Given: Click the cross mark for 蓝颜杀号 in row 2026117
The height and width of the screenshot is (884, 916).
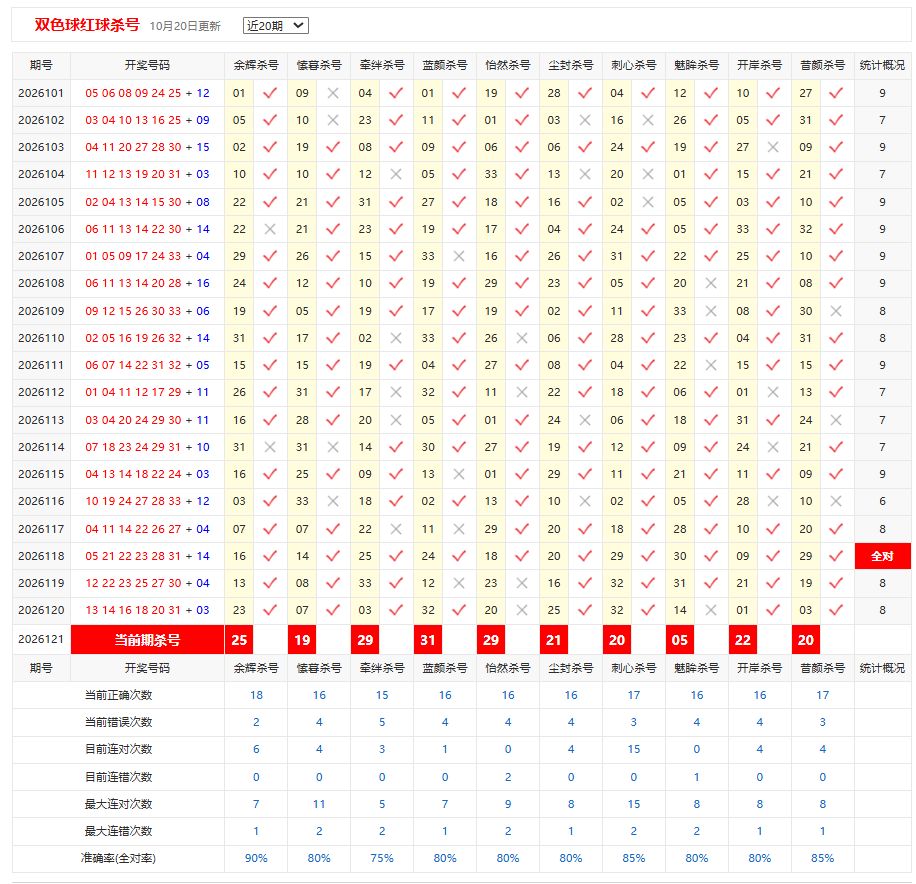Looking at the screenshot, I should pyautogui.click(x=459, y=529).
